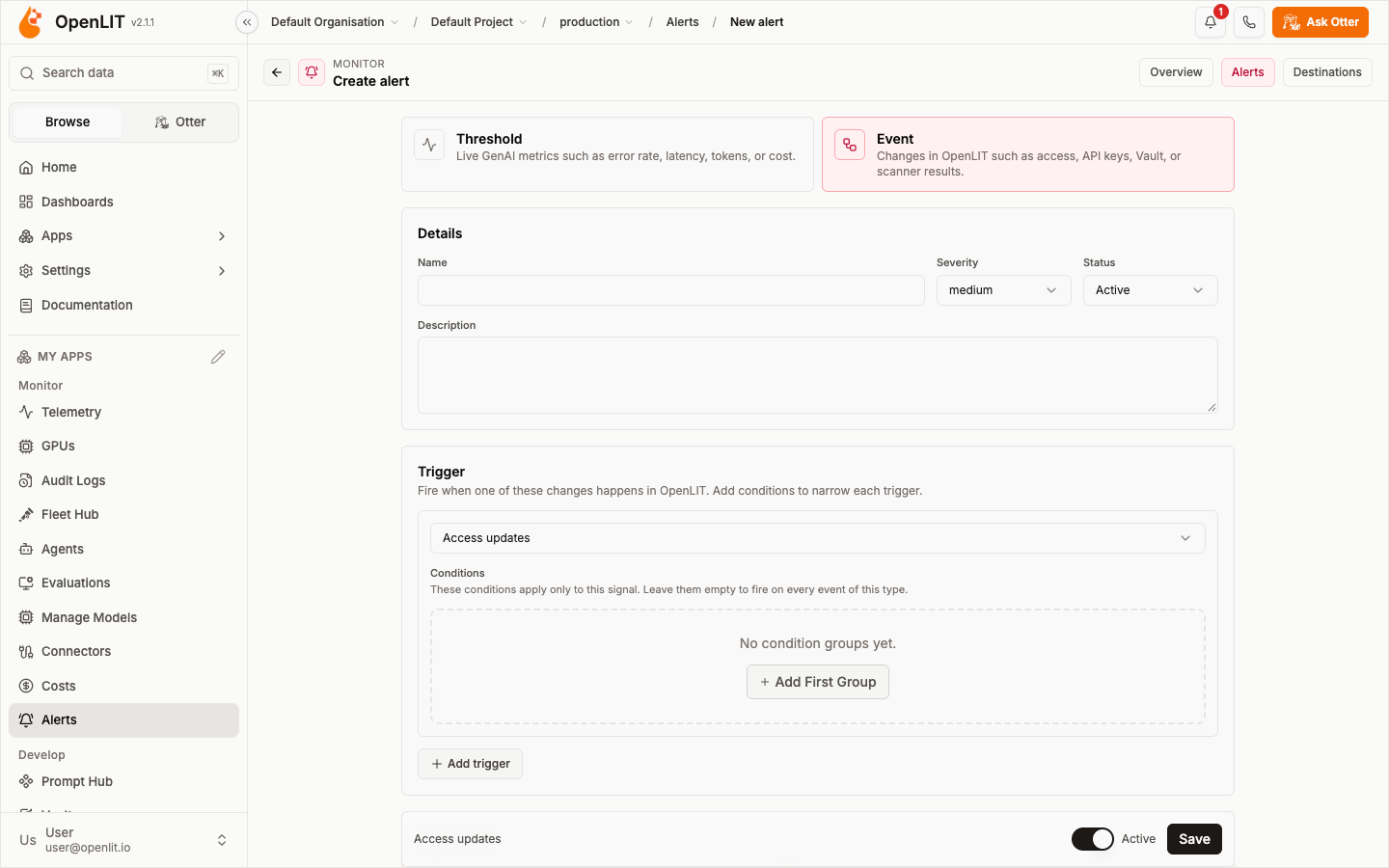Open the Agents page

[x=123, y=549]
